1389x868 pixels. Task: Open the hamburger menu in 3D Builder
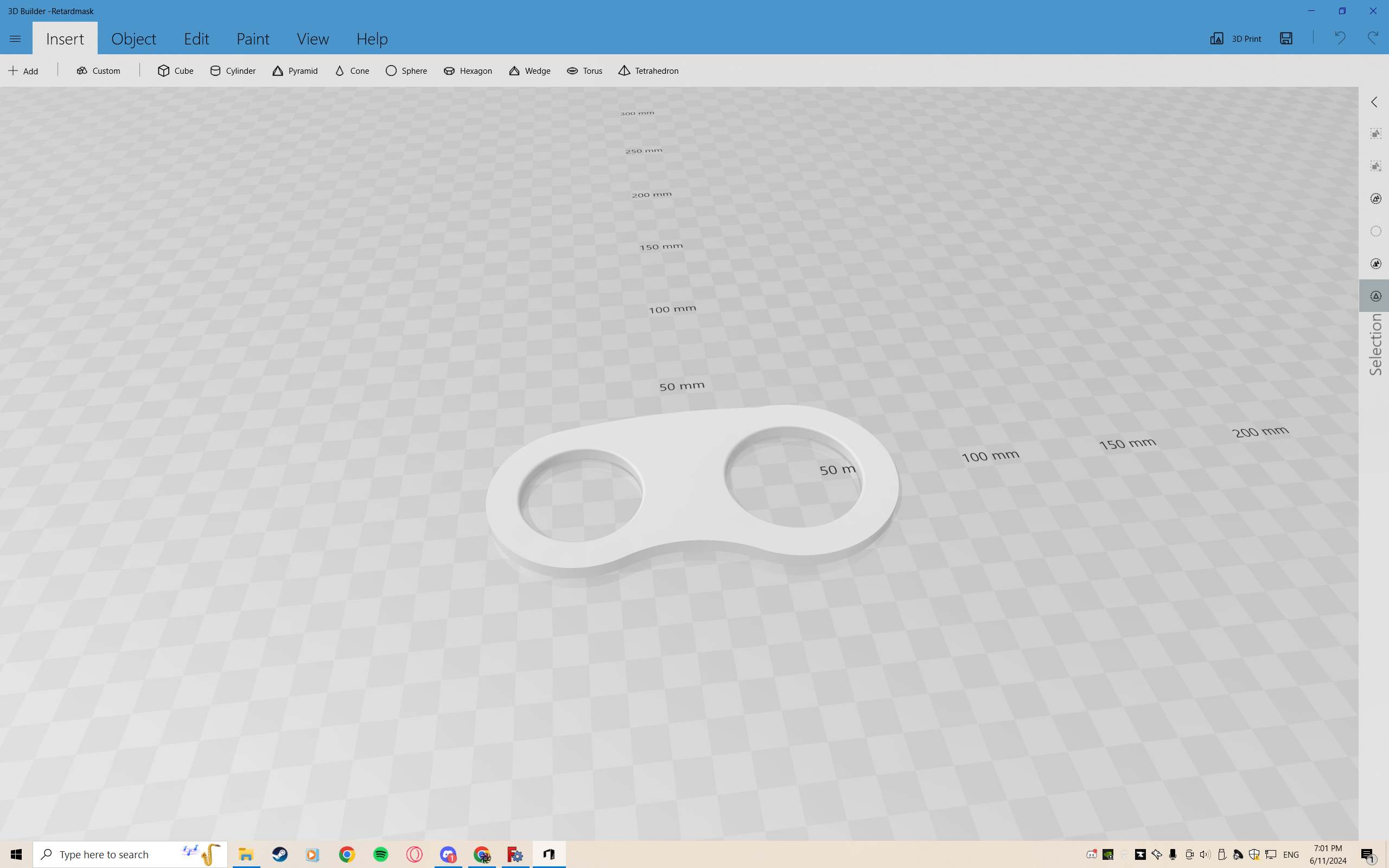(x=16, y=39)
